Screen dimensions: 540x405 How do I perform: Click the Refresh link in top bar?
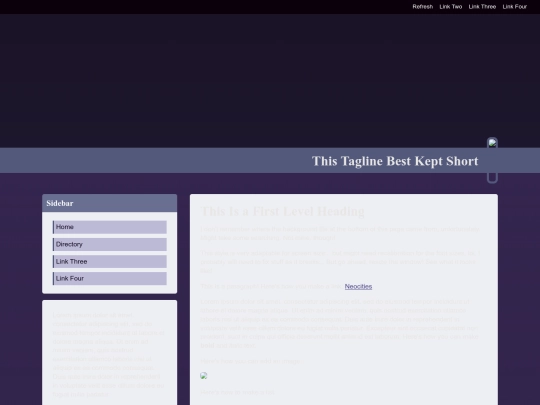click(423, 7)
